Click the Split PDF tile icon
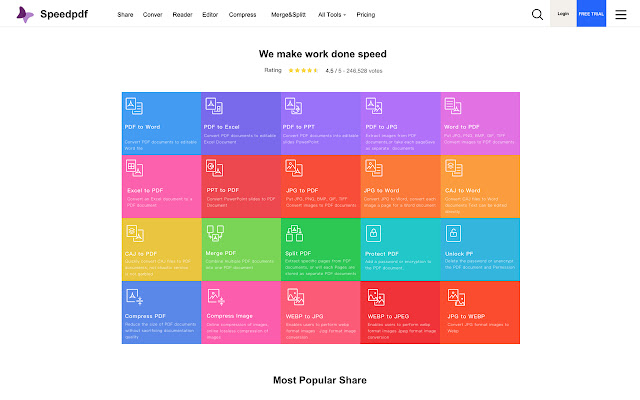640x400 pixels. (294, 233)
